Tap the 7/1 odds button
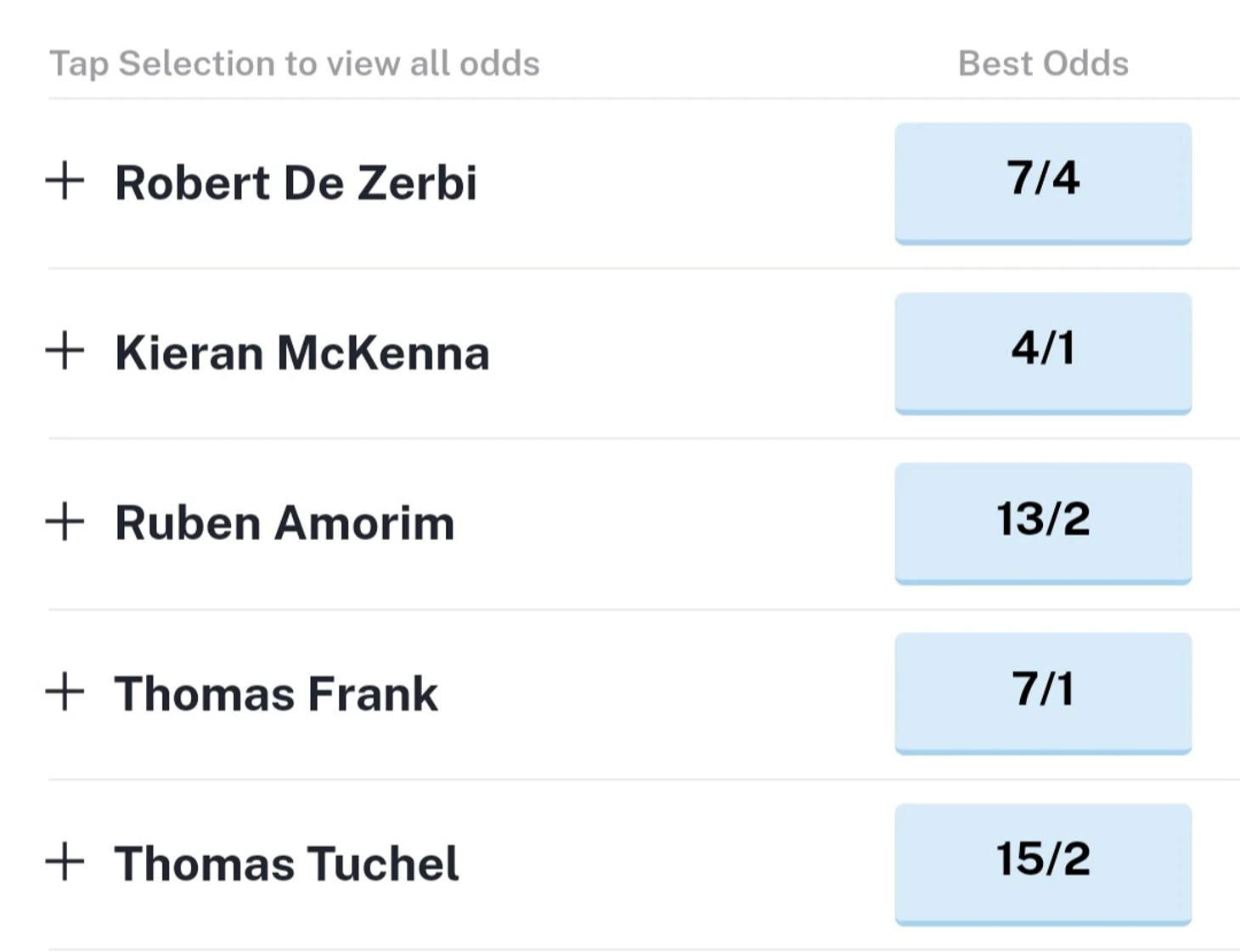 coord(1043,693)
